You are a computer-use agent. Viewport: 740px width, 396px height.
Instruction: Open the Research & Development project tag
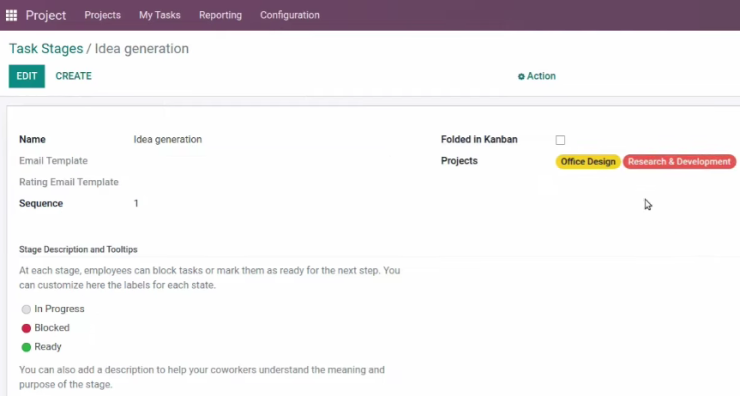point(679,161)
